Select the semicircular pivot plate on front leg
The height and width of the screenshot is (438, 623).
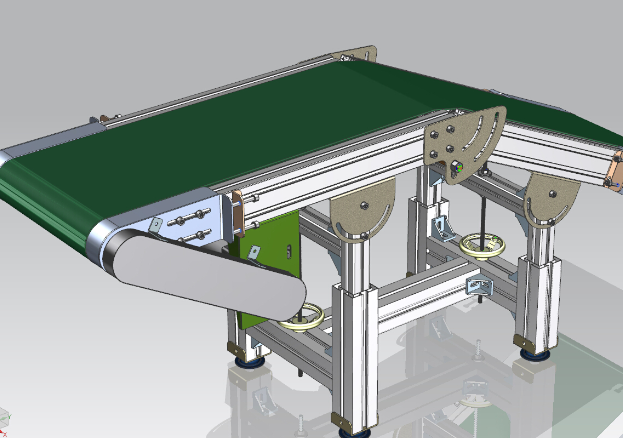(x=362, y=211)
